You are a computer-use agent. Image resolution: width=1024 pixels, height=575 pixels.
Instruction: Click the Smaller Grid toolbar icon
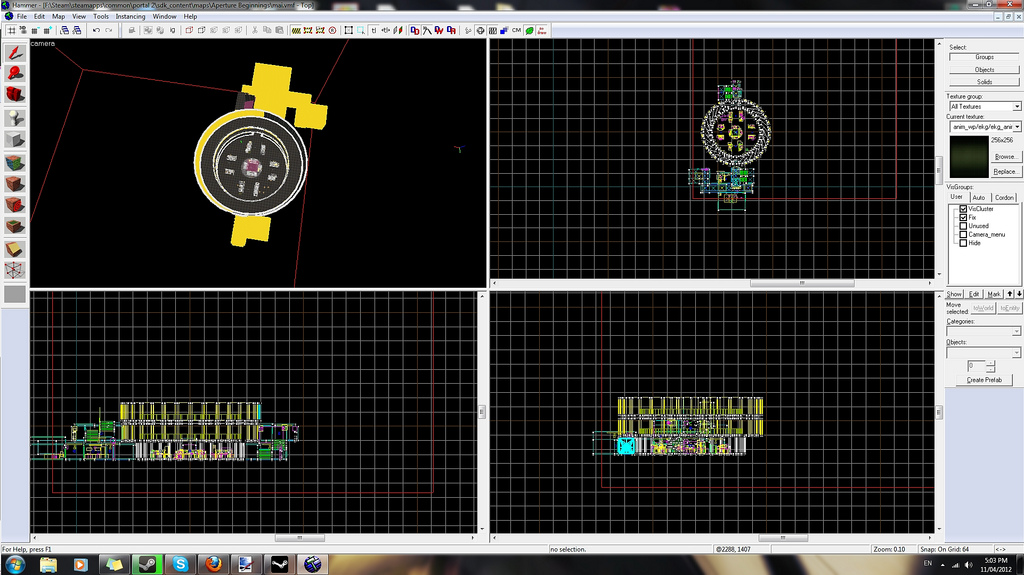(35, 31)
